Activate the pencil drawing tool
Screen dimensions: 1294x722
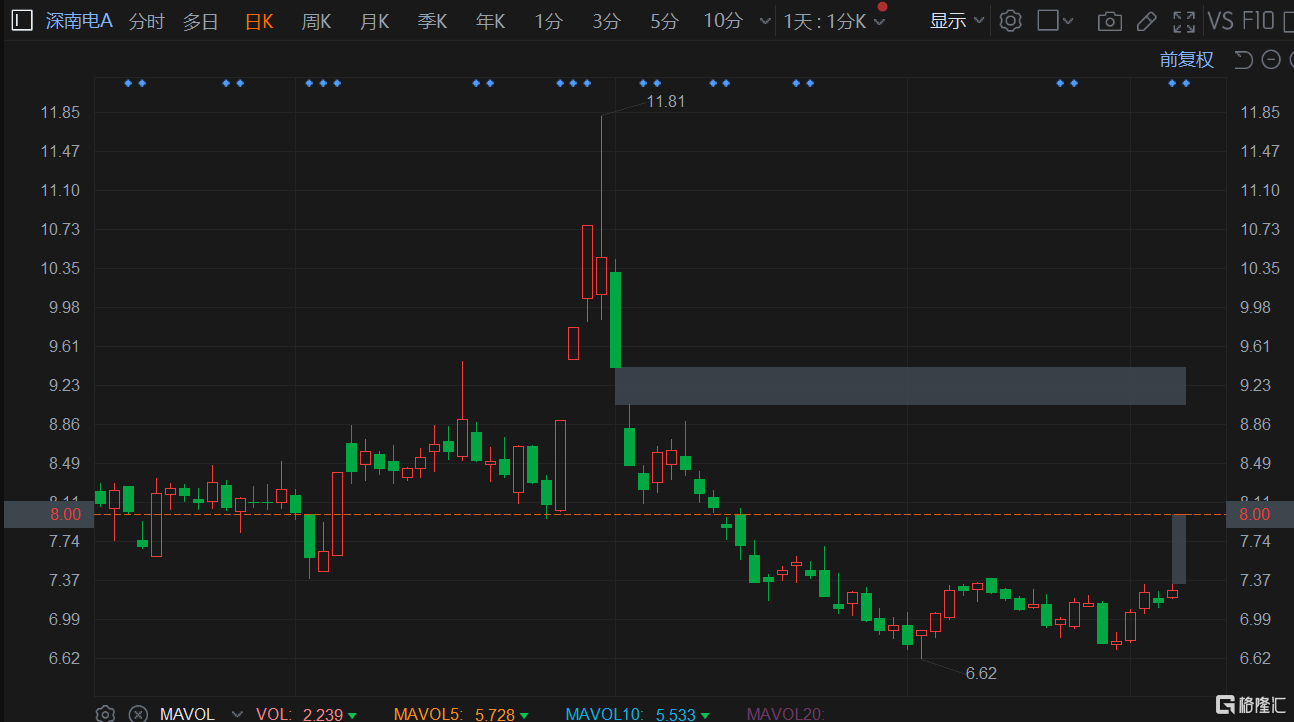[1147, 21]
